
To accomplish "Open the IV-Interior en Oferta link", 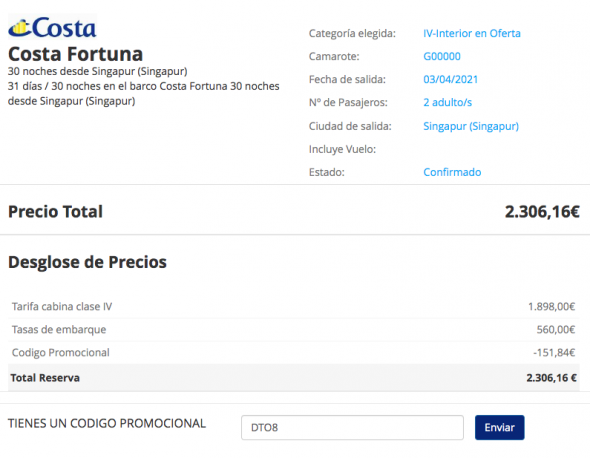I will tap(472, 33).
